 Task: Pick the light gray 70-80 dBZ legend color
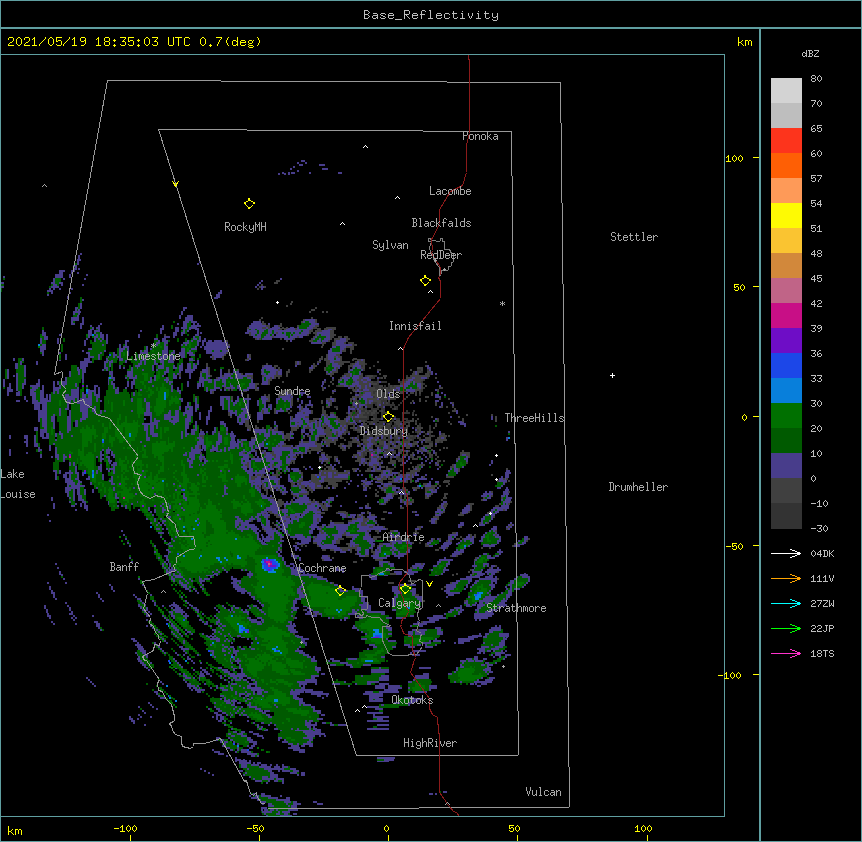786,91
